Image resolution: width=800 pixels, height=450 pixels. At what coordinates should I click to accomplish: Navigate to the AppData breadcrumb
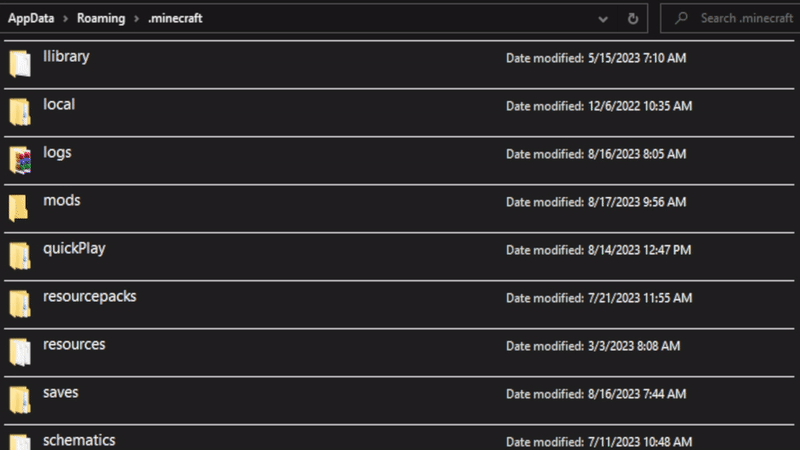click(x=31, y=18)
